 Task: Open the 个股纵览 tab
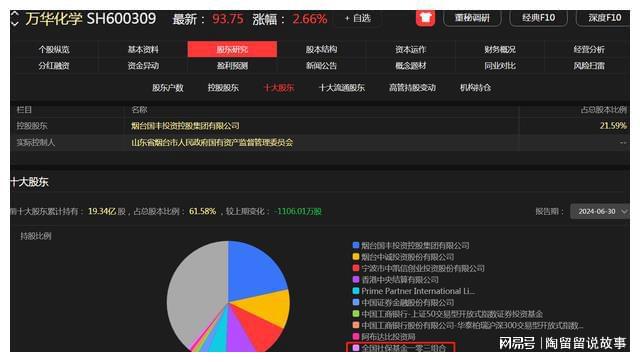click(54, 49)
